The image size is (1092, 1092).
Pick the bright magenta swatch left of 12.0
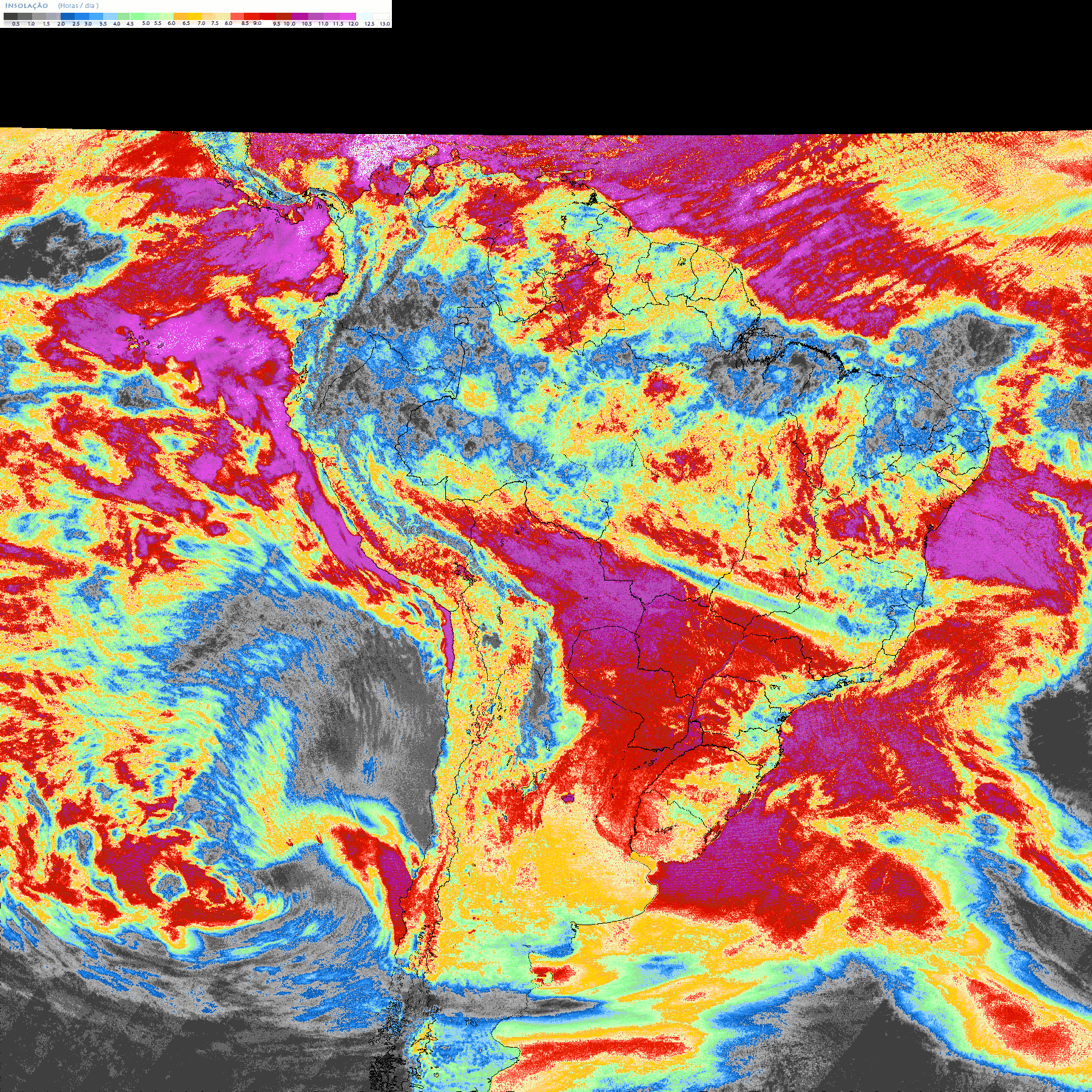click(x=348, y=16)
